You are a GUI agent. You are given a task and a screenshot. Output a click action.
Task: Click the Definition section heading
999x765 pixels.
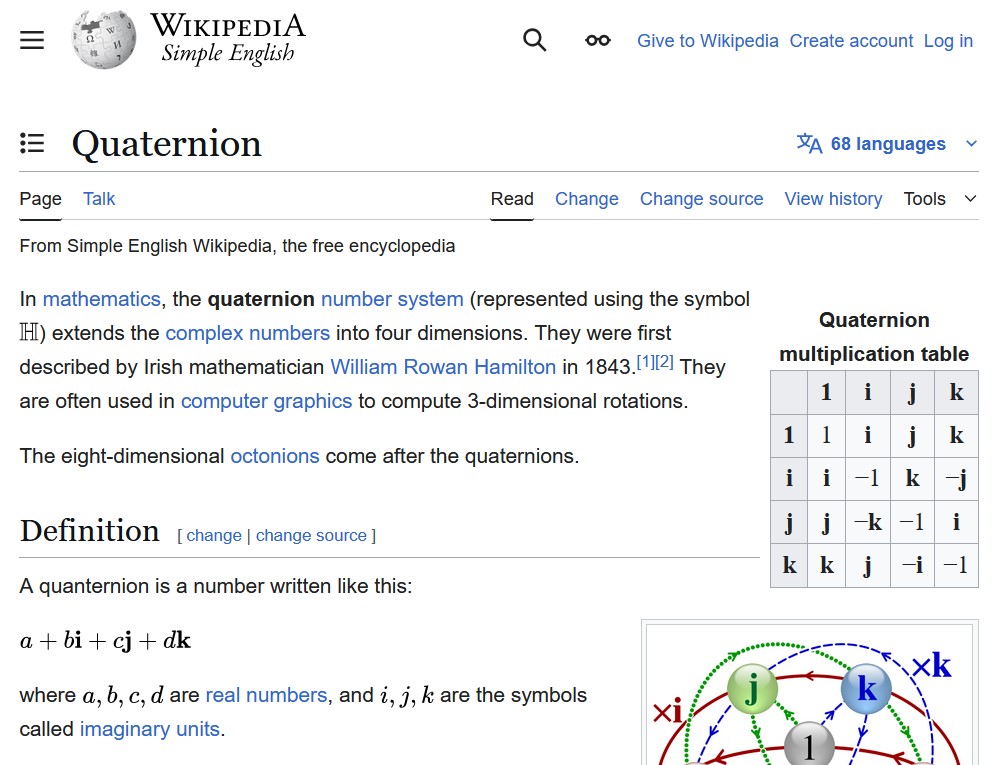pyautogui.click(x=89, y=531)
